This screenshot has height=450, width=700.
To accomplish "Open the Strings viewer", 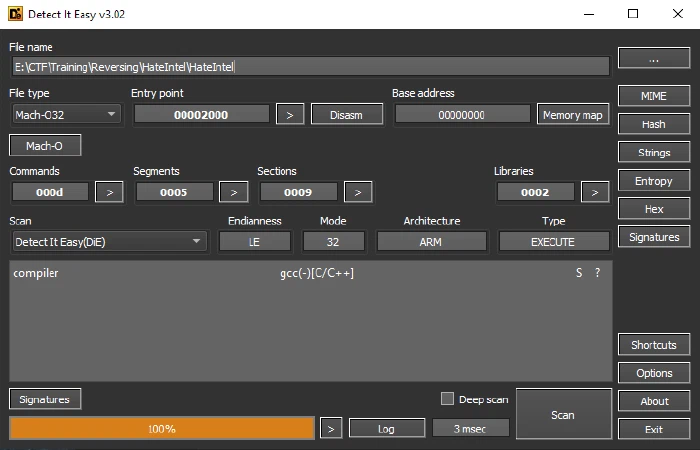I will point(654,153).
